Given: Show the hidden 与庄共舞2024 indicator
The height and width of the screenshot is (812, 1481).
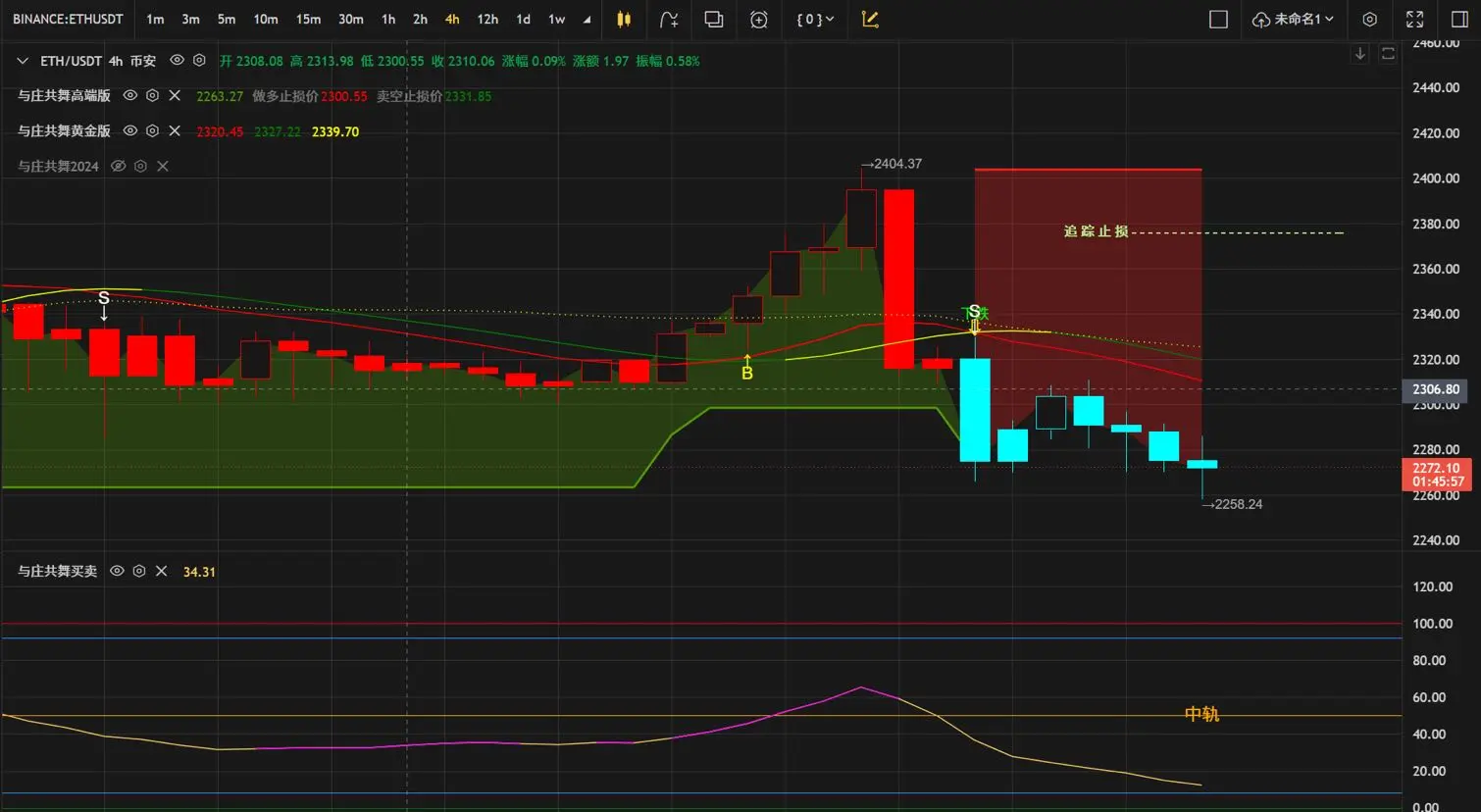Looking at the screenshot, I should (x=118, y=167).
